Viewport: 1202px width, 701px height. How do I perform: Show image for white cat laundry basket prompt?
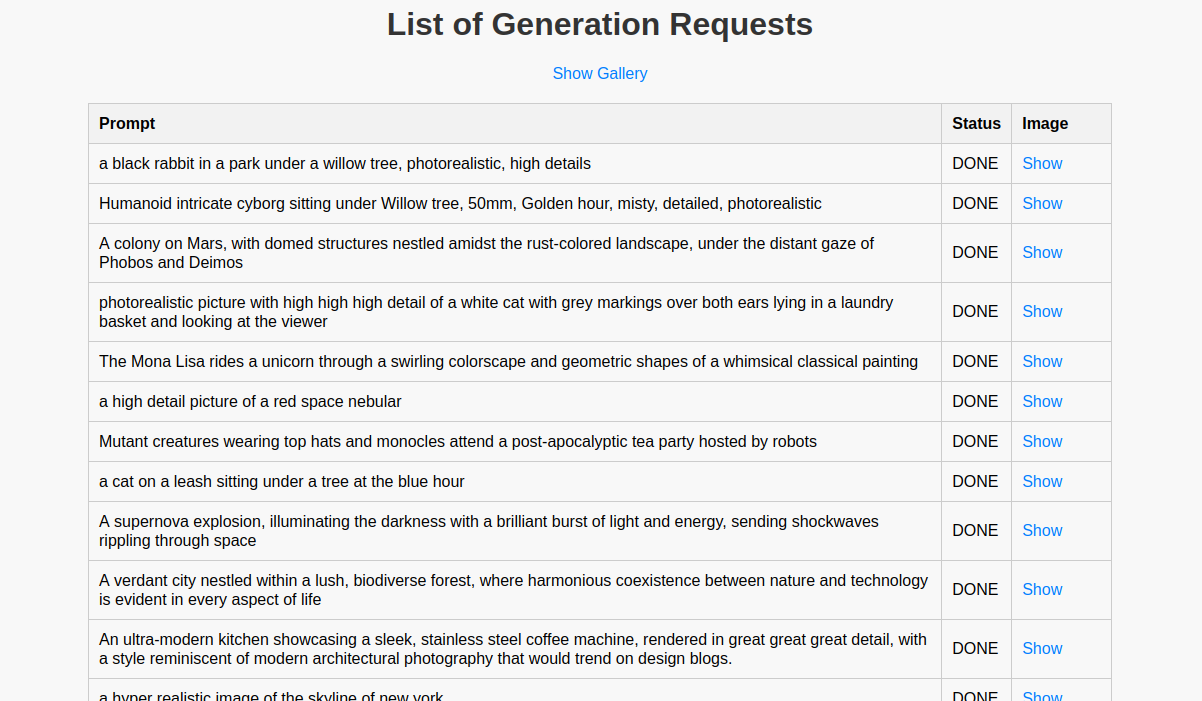tap(1042, 311)
